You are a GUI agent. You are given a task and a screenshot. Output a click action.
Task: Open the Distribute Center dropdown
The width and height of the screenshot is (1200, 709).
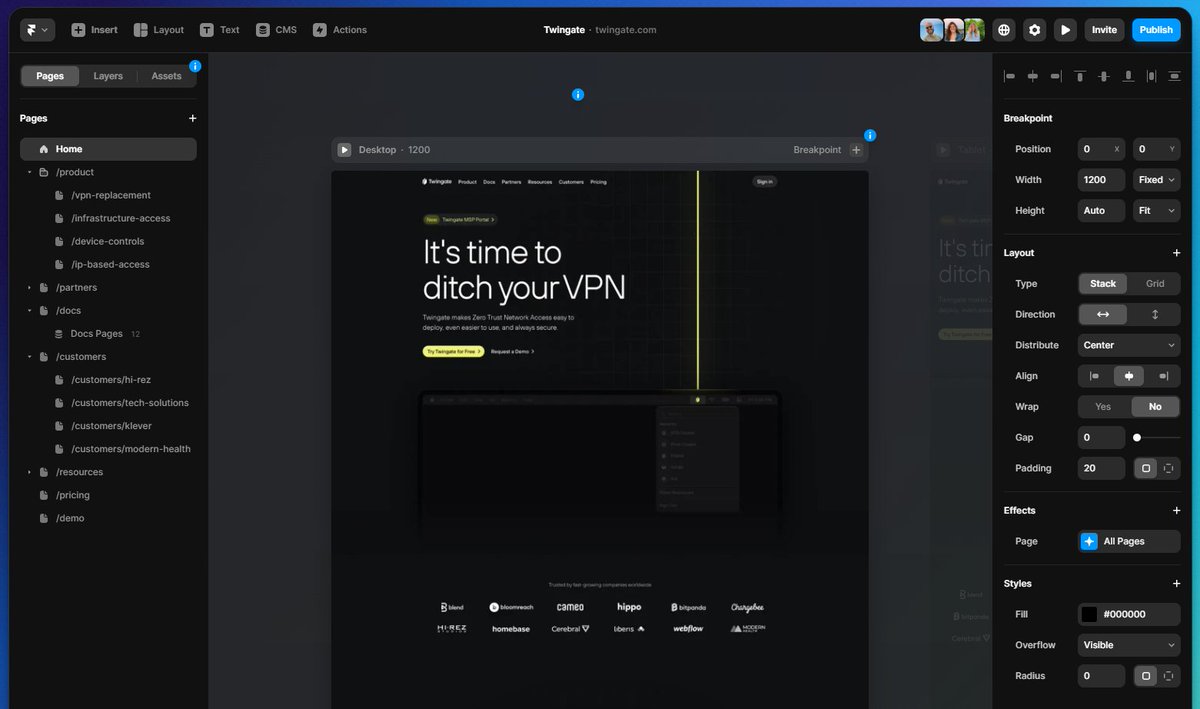1129,345
